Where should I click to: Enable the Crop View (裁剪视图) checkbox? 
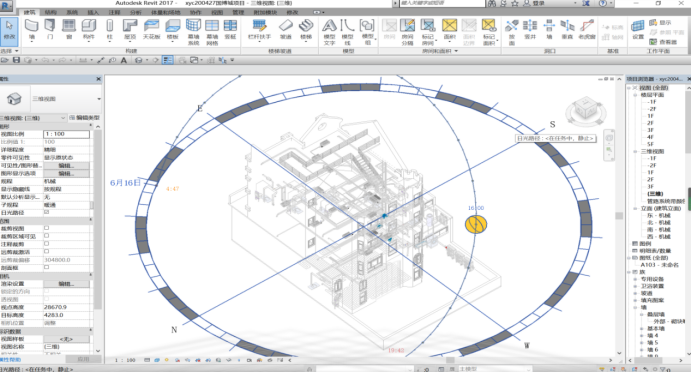pyautogui.click(x=46, y=228)
